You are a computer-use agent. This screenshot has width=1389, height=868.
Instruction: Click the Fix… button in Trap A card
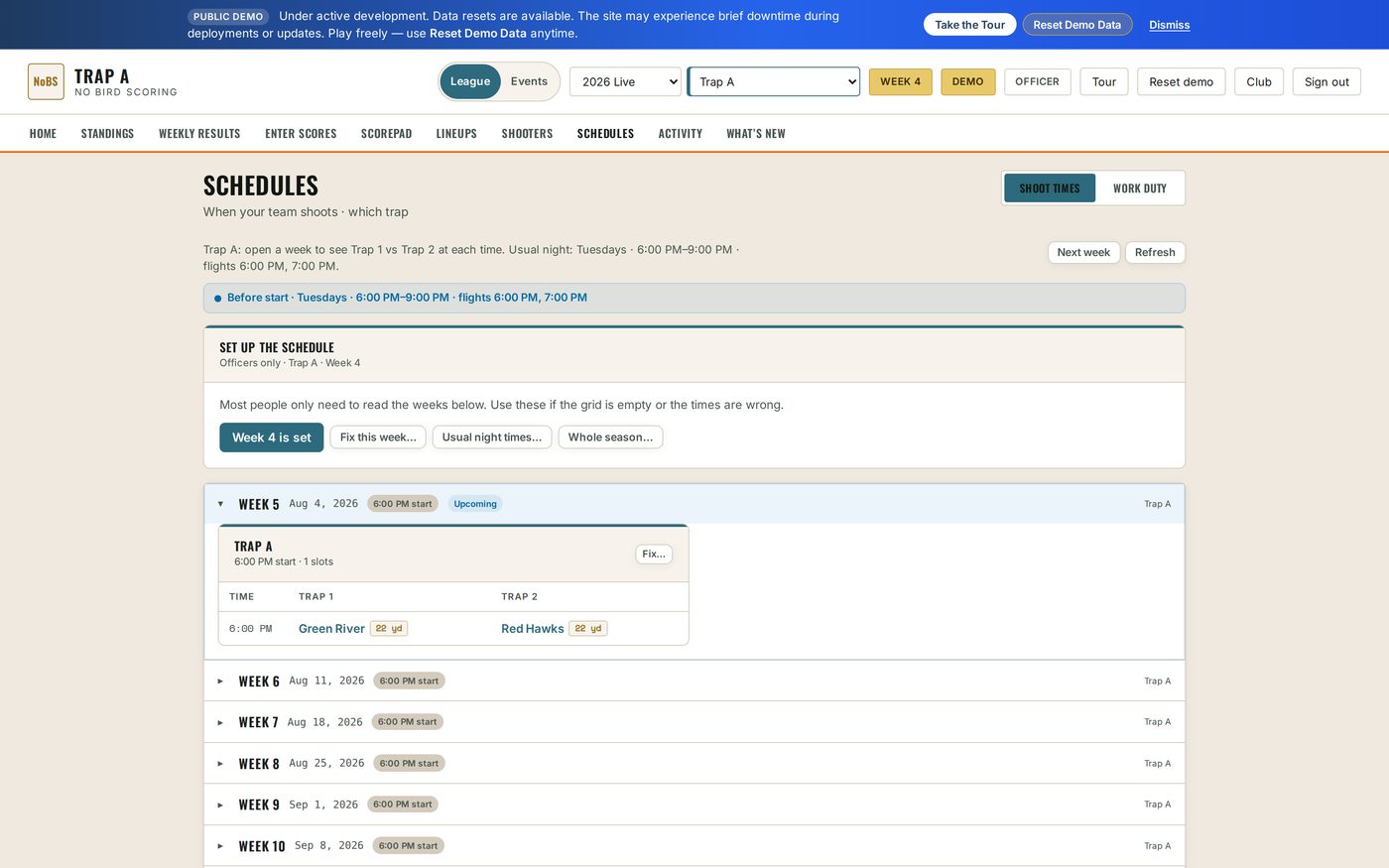point(654,555)
